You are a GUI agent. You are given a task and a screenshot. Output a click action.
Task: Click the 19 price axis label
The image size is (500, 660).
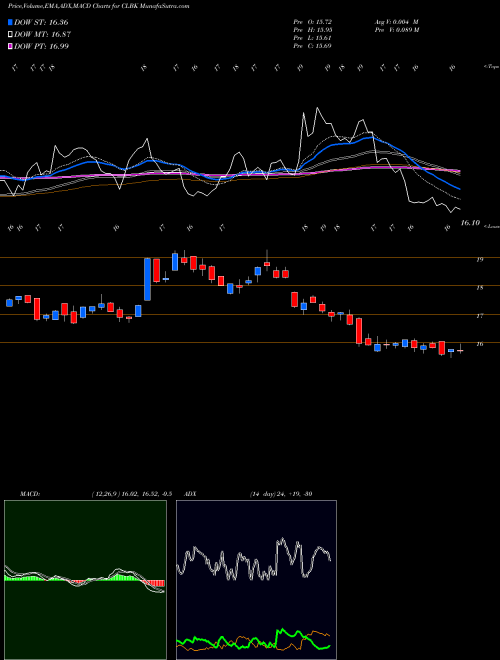click(x=479, y=260)
